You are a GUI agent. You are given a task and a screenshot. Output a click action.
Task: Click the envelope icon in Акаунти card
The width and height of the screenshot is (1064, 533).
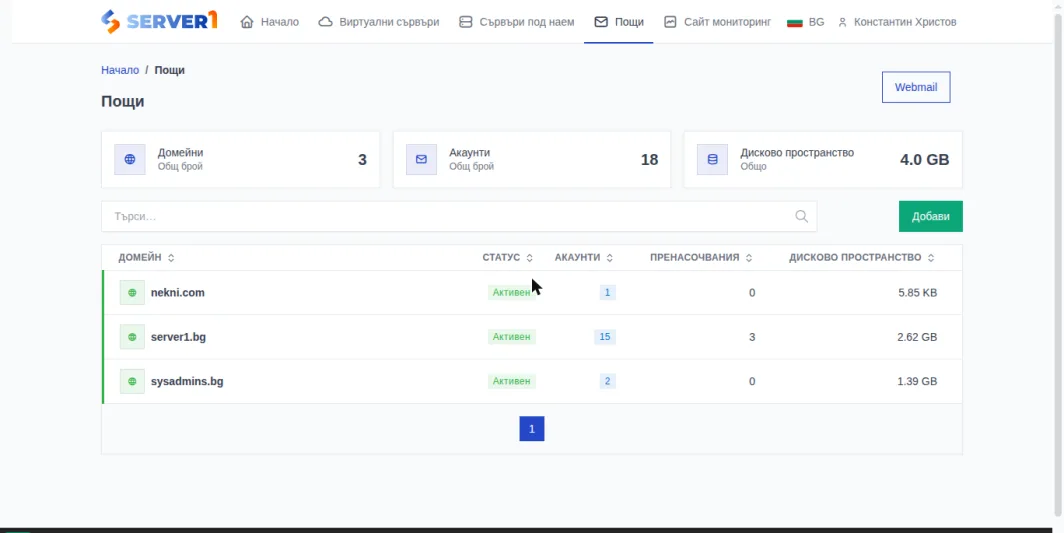point(421,160)
